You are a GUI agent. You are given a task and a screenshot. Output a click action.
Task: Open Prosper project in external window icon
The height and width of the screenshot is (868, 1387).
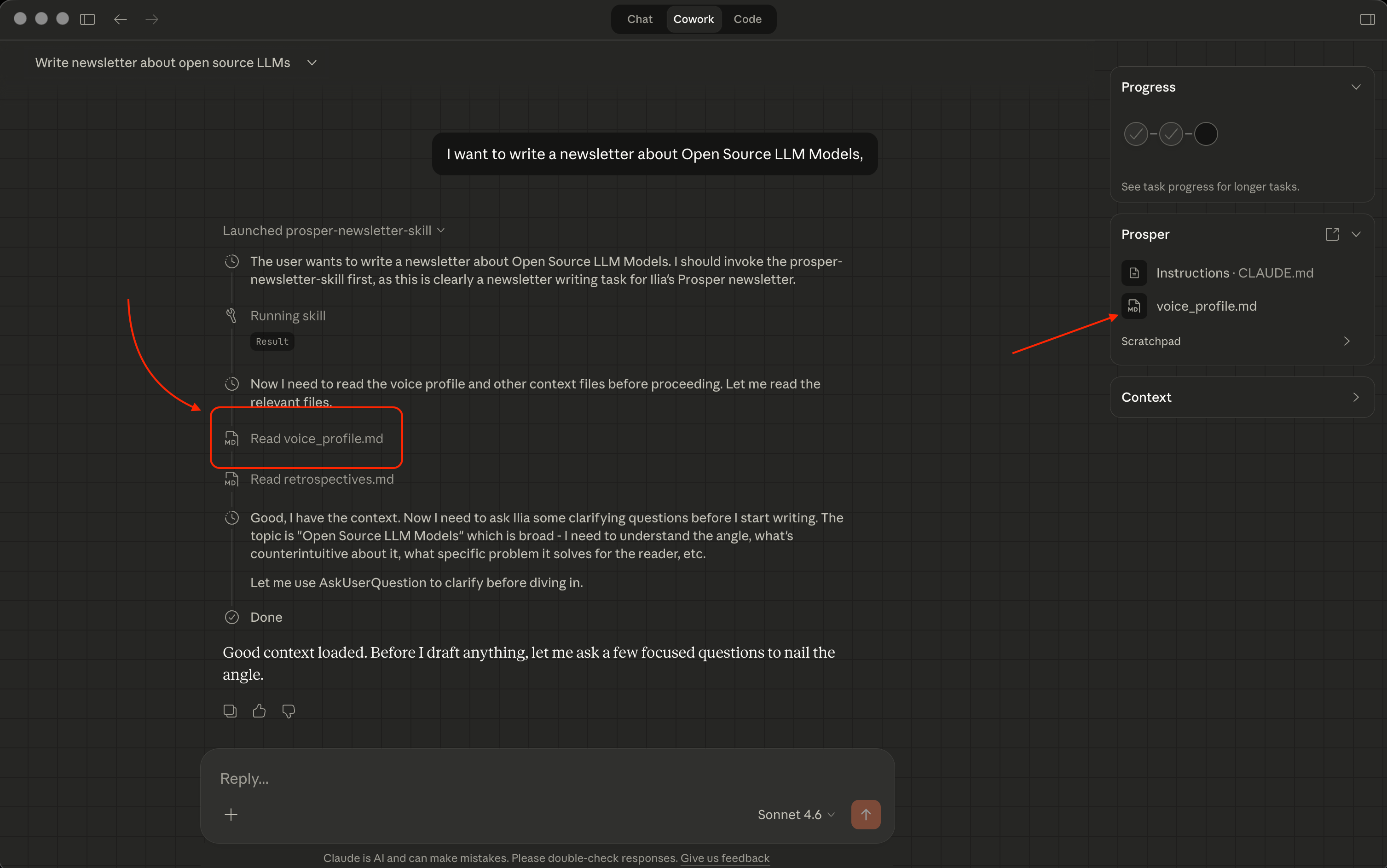point(1332,234)
